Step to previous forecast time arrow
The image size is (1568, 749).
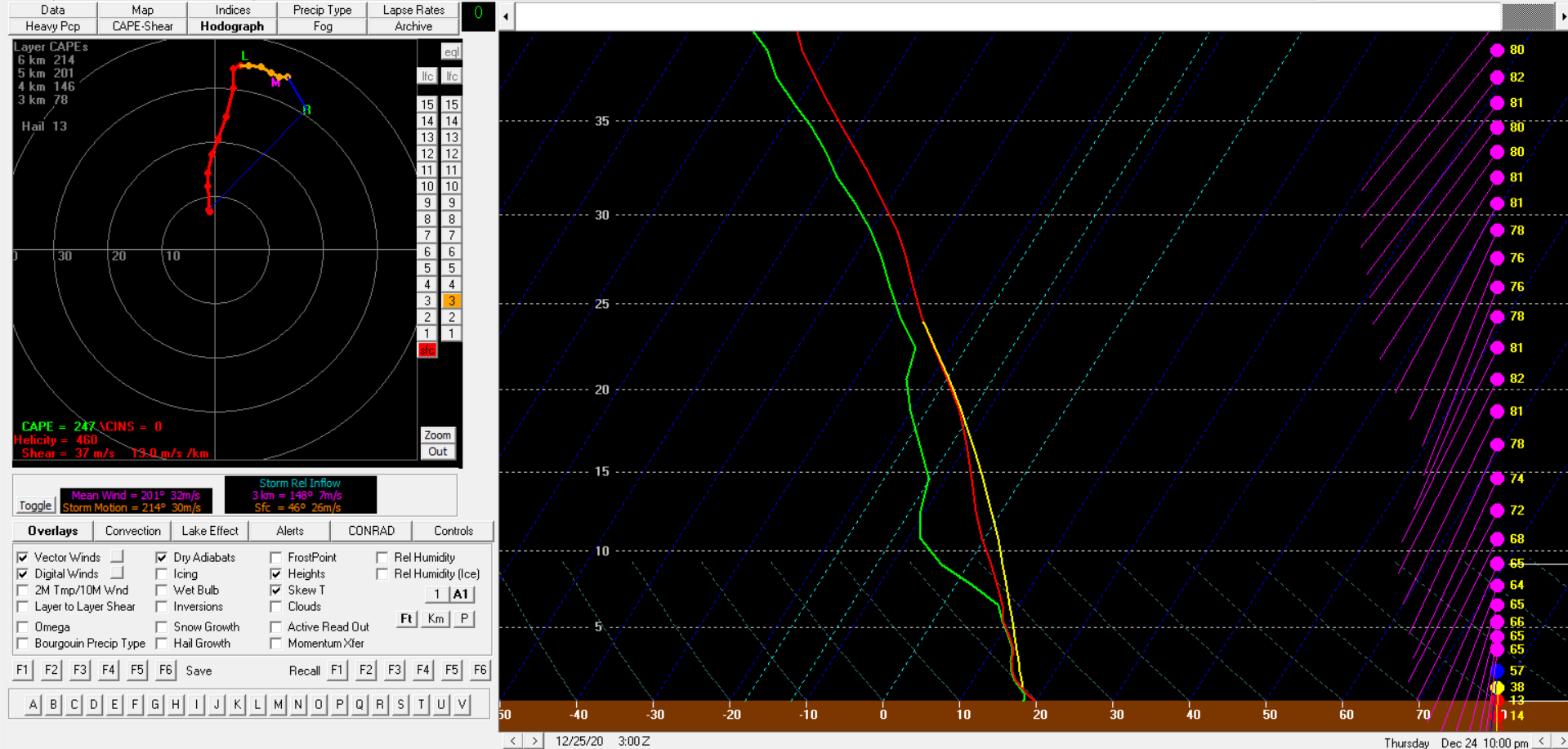[512, 741]
